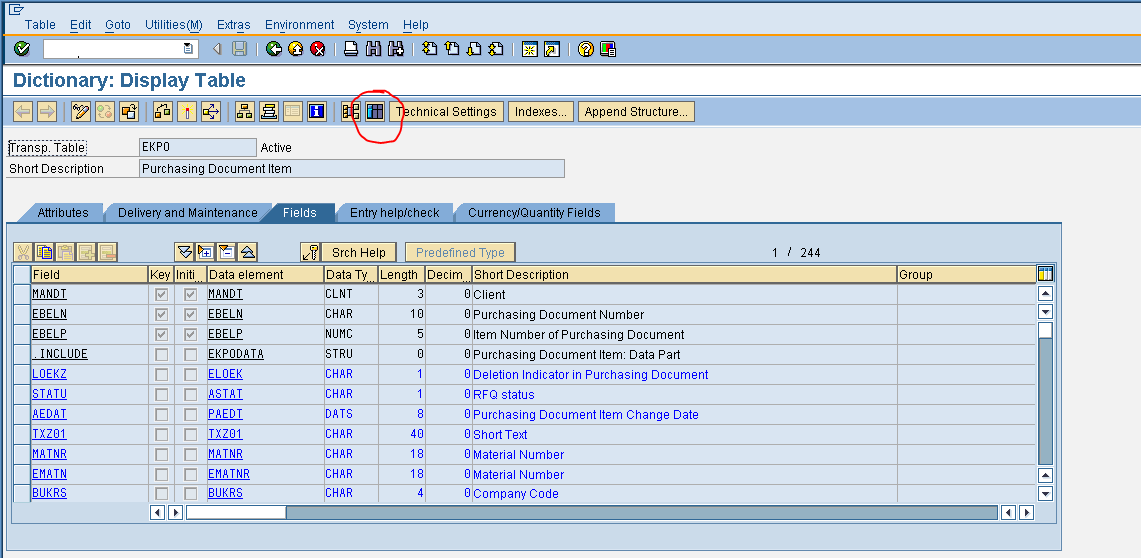The width and height of the screenshot is (1141, 558).
Task: Switch to Delivery and Maintenance tab
Action: pyautogui.click(x=188, y=212)
